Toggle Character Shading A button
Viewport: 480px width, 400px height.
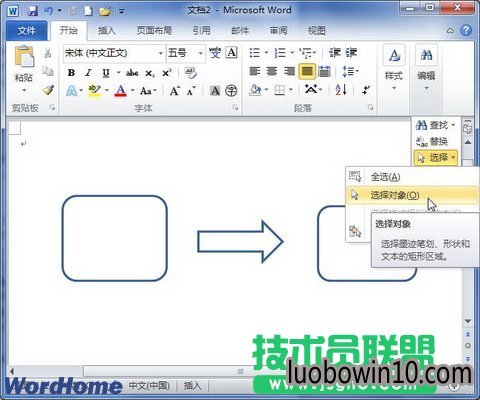(x=215, y=90)
